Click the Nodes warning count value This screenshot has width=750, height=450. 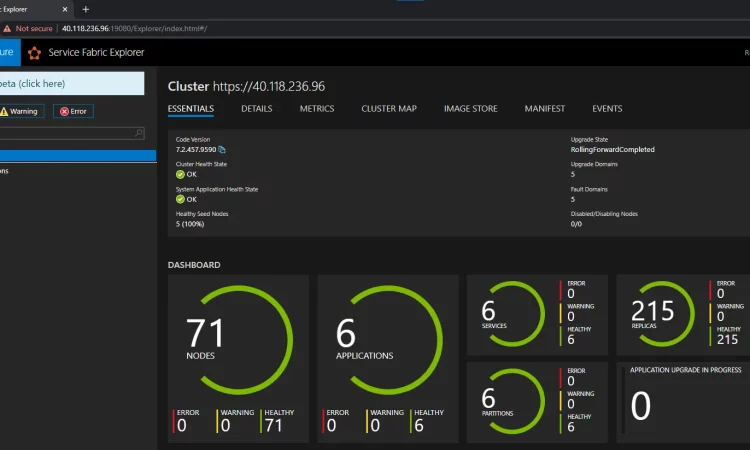(x=226, y=425)
